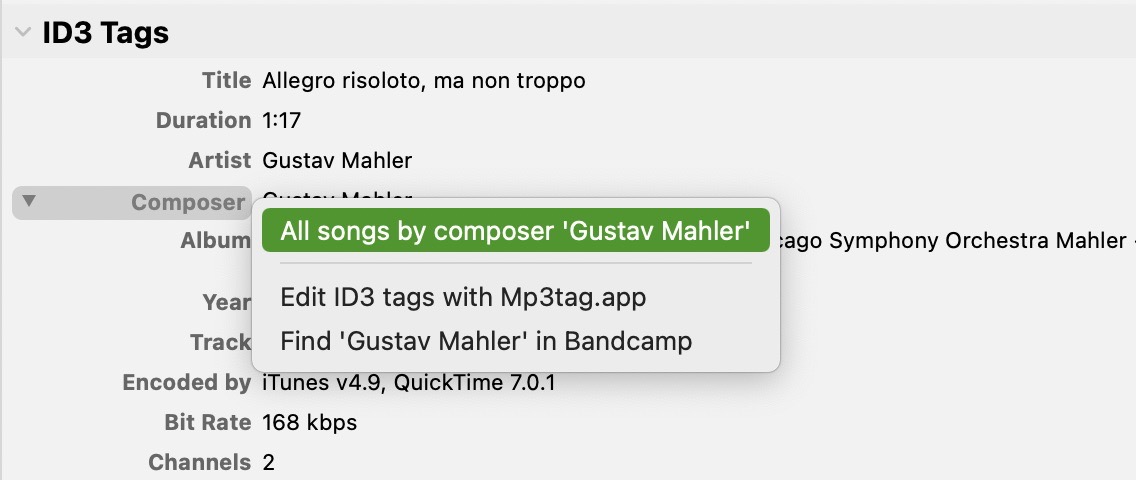This screenshot has height=480, width=1136.
Task: Select All songs by composer 'Gustav Mahler'
Action: point(515,231)
